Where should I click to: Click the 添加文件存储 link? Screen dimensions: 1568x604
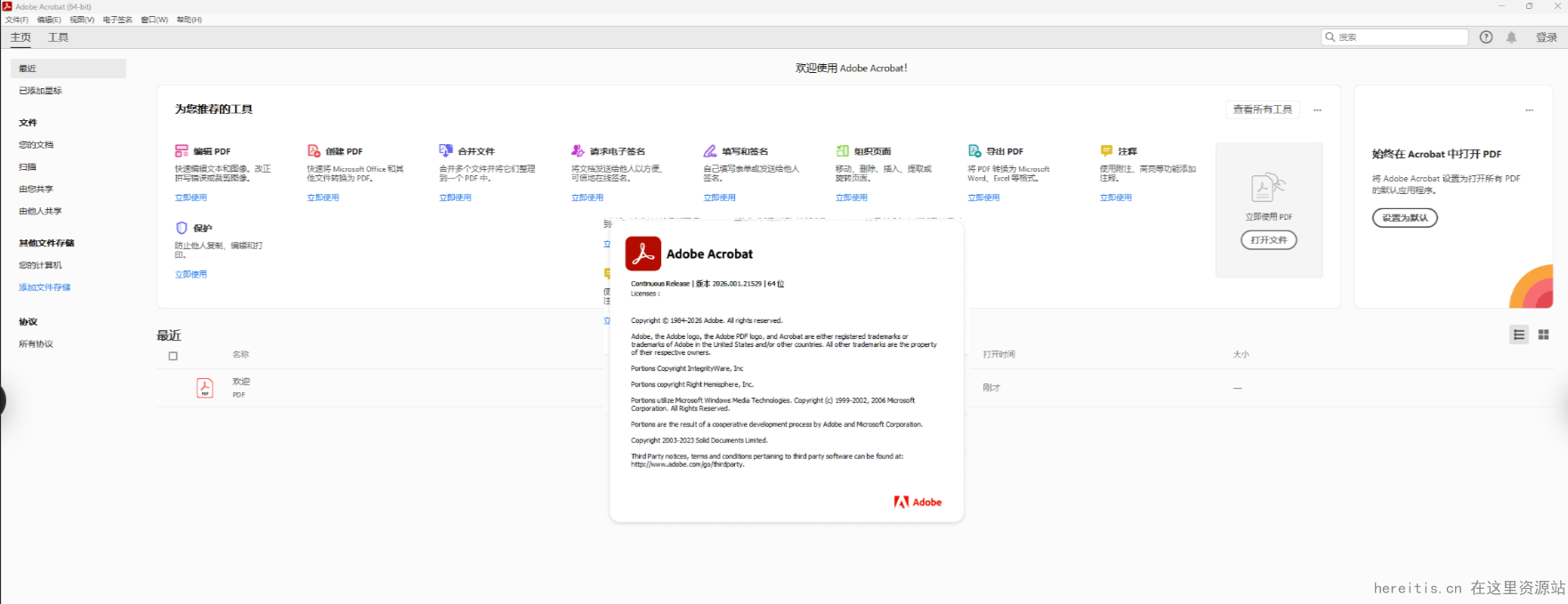pyautogui.click(x=44, y=287)
